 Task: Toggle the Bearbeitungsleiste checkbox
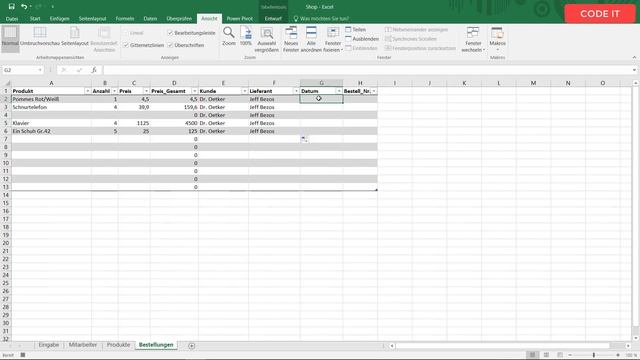point(171,33)
